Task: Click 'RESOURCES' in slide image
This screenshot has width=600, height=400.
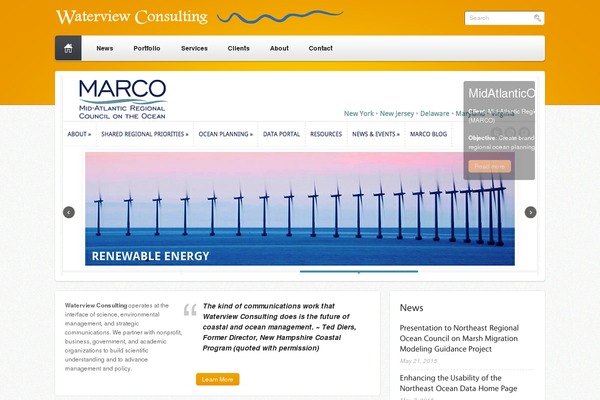Action: (326, 134)
